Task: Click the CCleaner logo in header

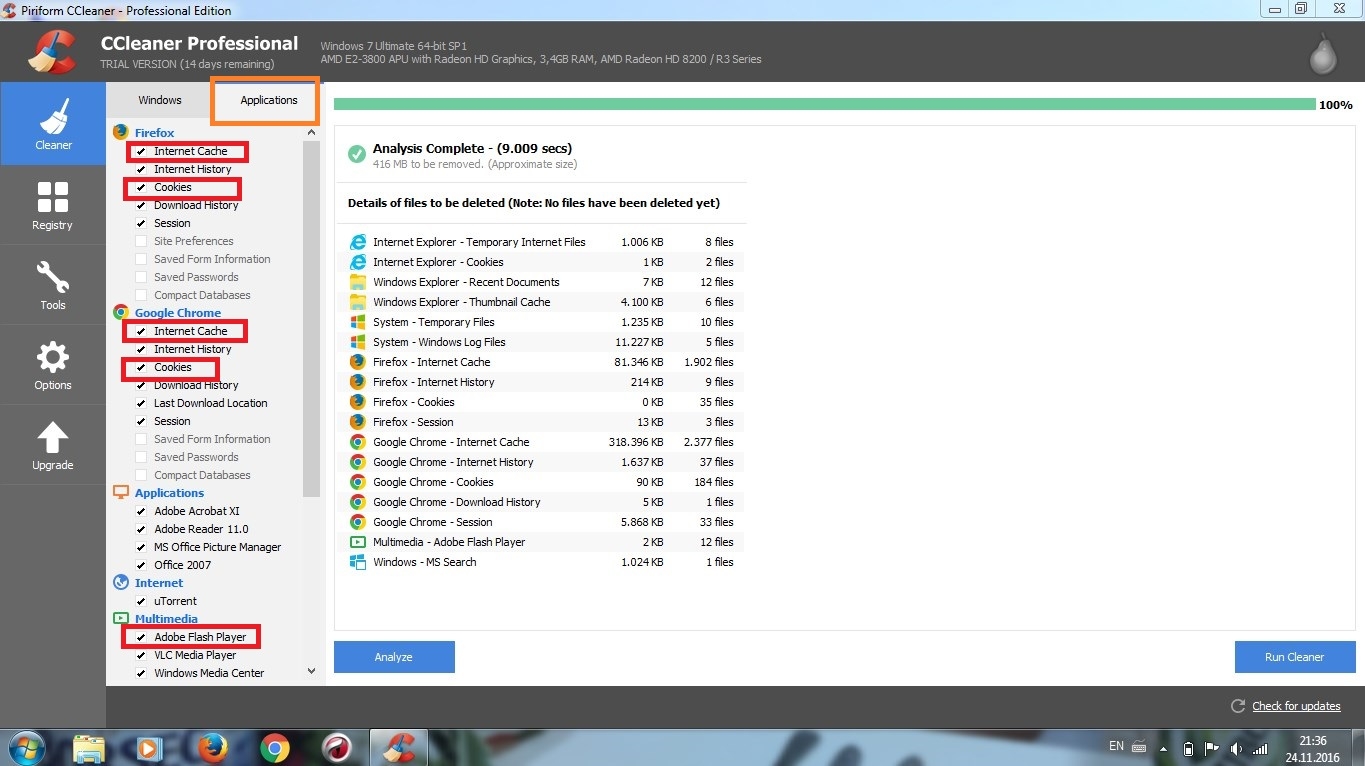Action: [53, 50]
